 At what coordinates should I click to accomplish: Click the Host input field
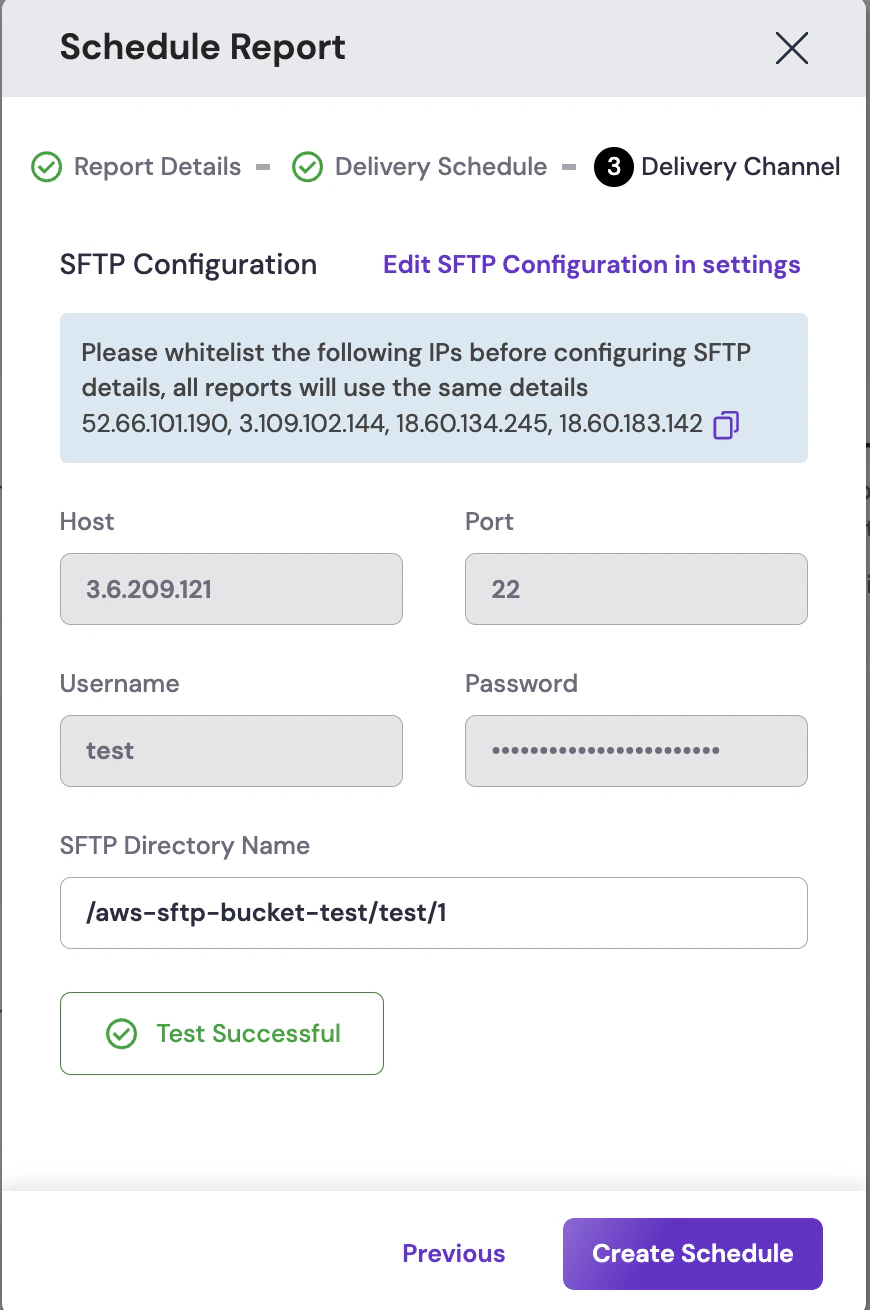(x=231, y=589)
